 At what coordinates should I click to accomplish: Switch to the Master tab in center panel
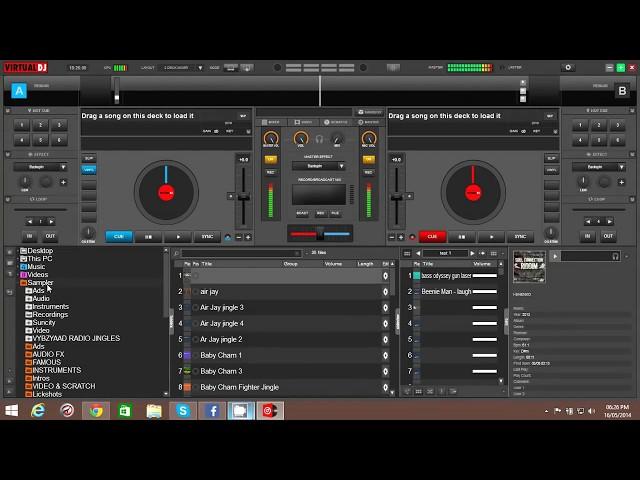[369, 122]
